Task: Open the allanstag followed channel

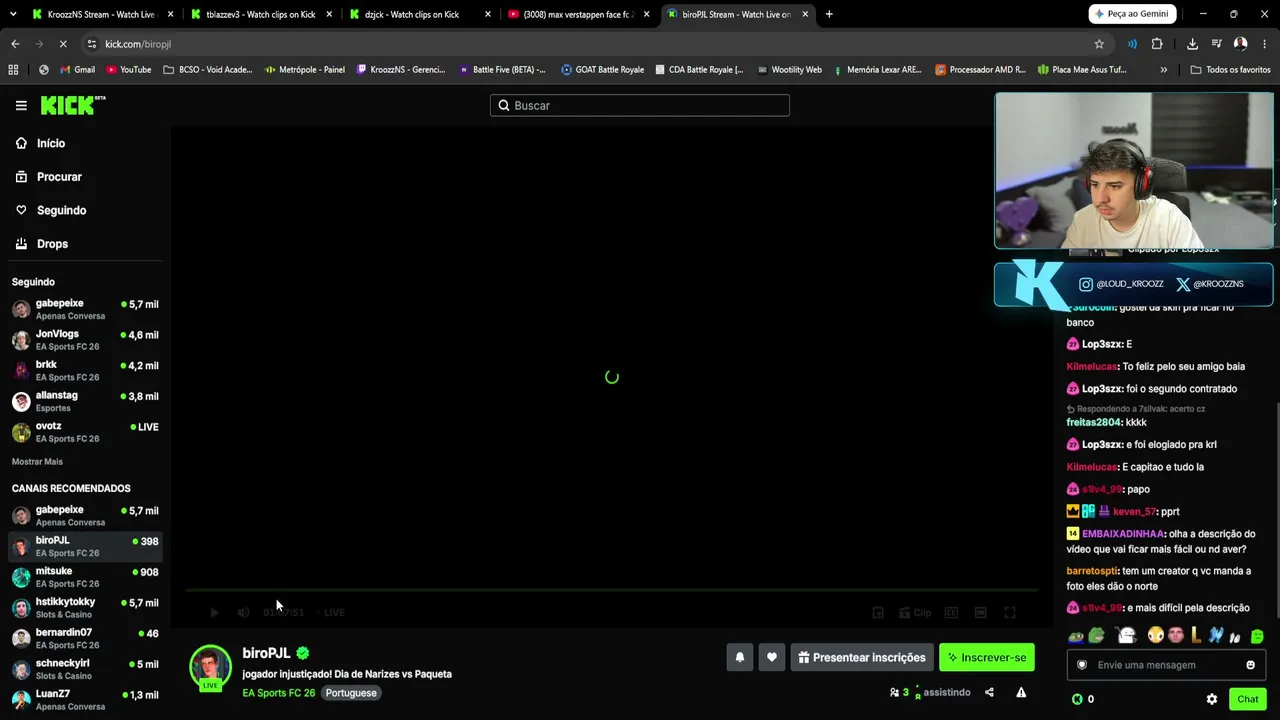Action: coord(85,401)
